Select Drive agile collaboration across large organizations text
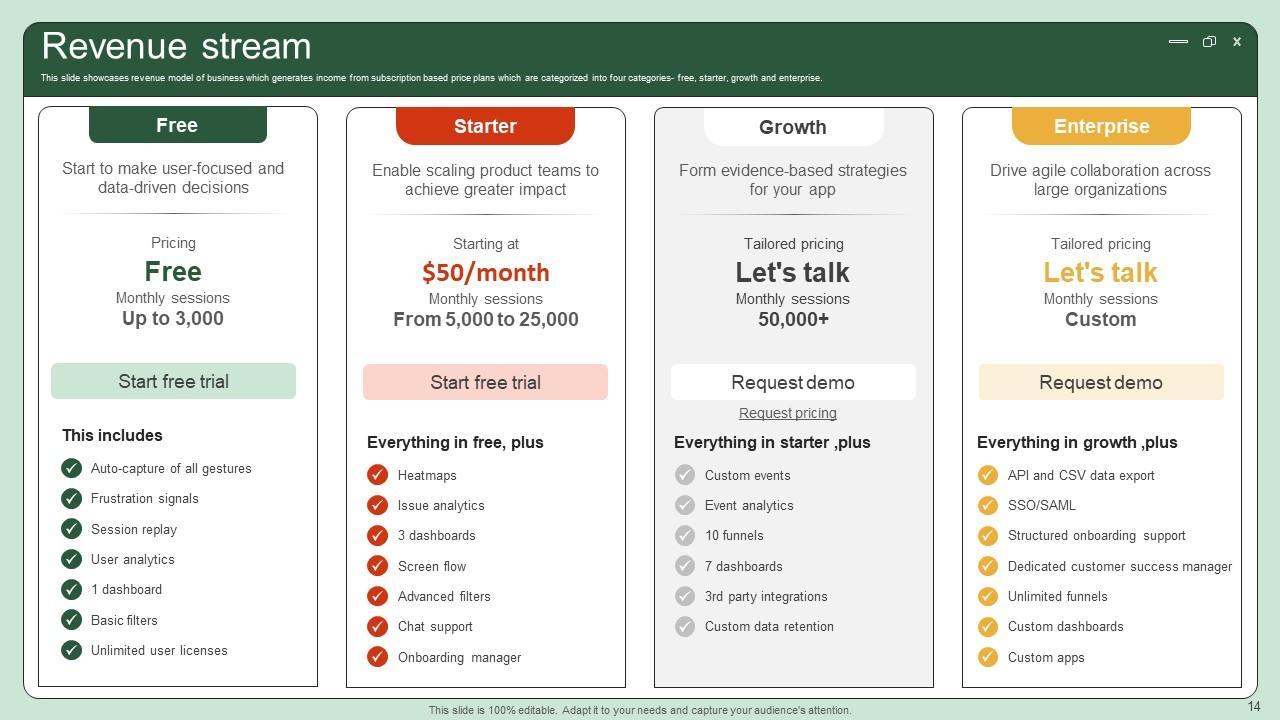 1101,180
